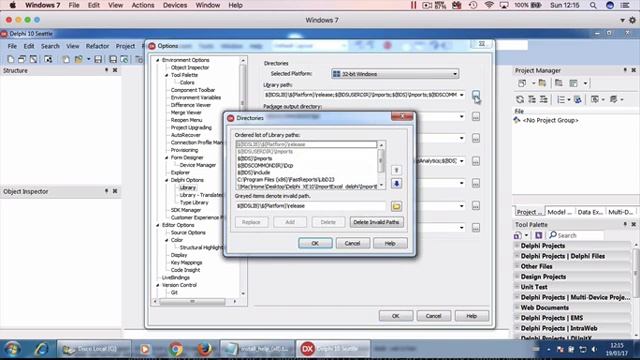Viewport: 640px width, 360px height.
Task: Click Windows Start button
Action: [x=12, y=349]
